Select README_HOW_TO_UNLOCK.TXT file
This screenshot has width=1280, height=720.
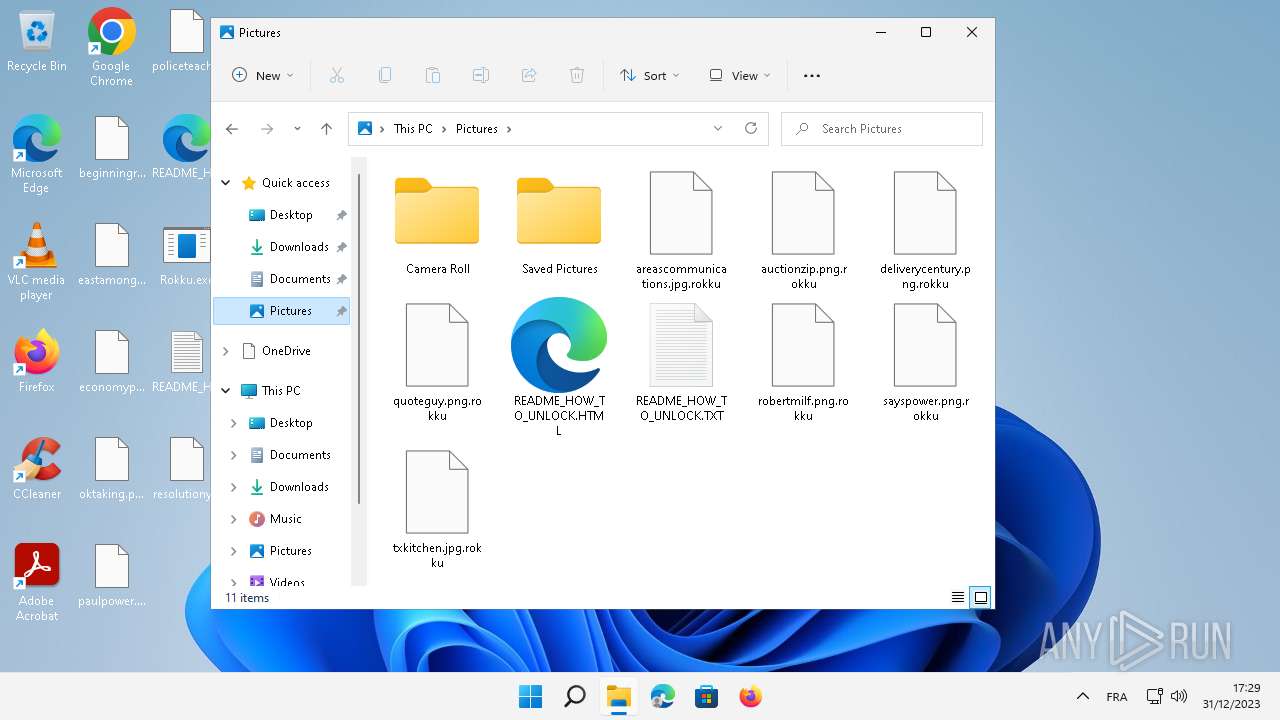pyautogui.click(x=681, y=362)
